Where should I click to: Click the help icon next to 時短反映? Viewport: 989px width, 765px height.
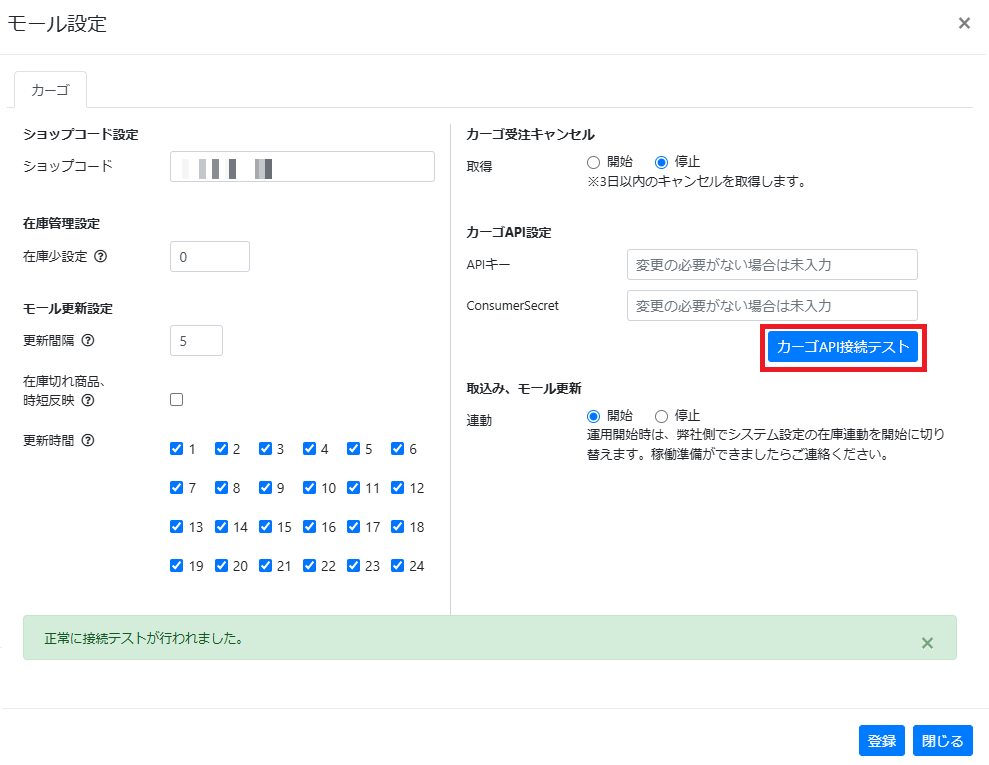click(88, 400)
